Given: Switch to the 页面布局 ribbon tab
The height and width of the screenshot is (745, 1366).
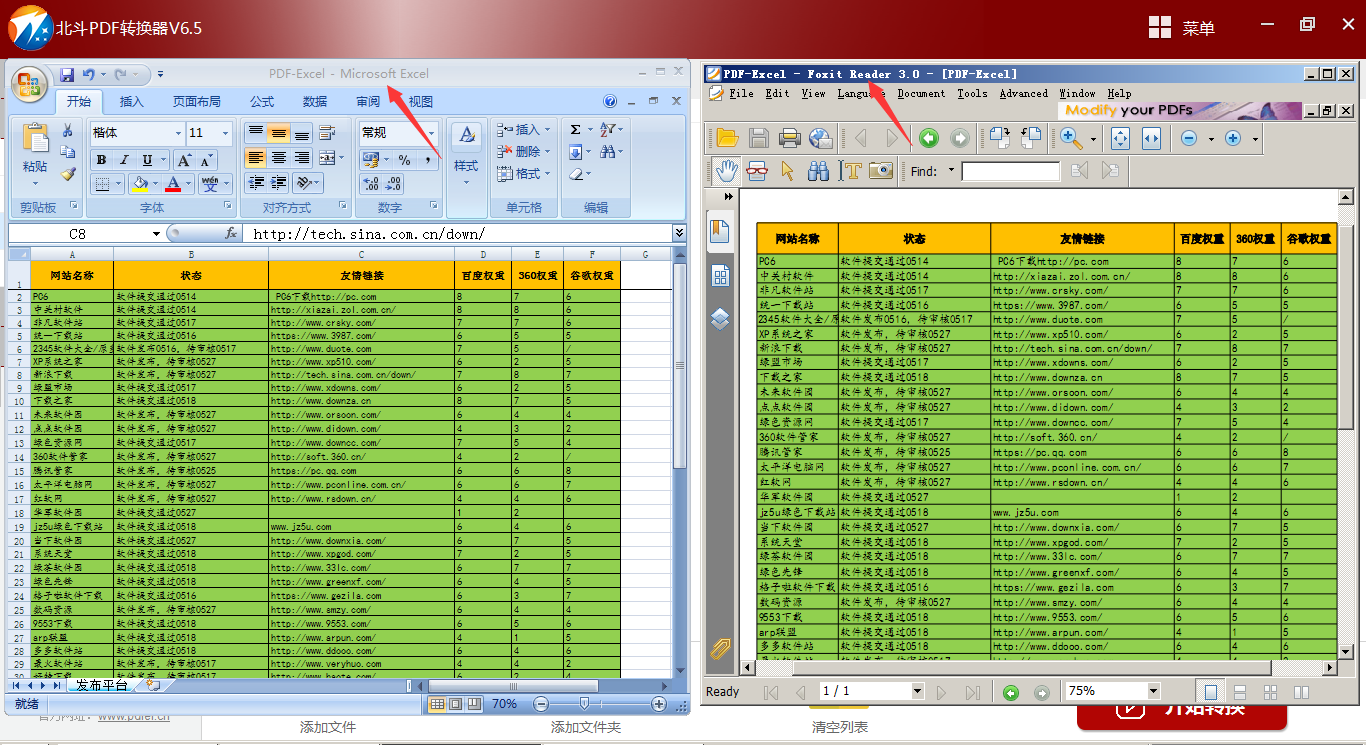Looking at the screenshot, I should pos(196,102).
